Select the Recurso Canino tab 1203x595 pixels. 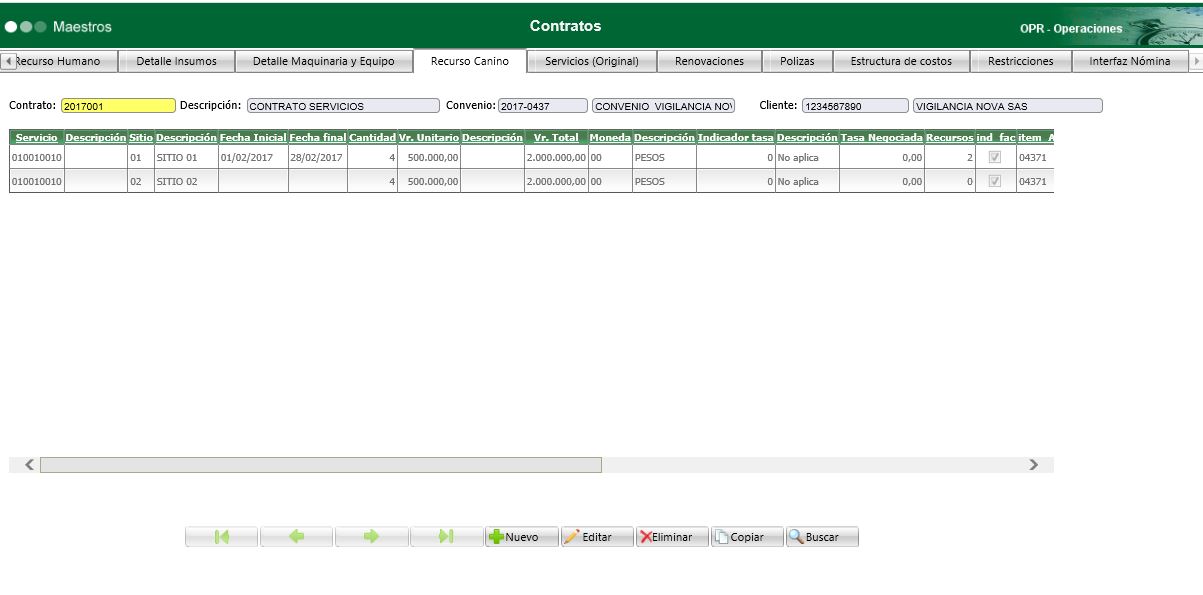(x=469, y=61)
